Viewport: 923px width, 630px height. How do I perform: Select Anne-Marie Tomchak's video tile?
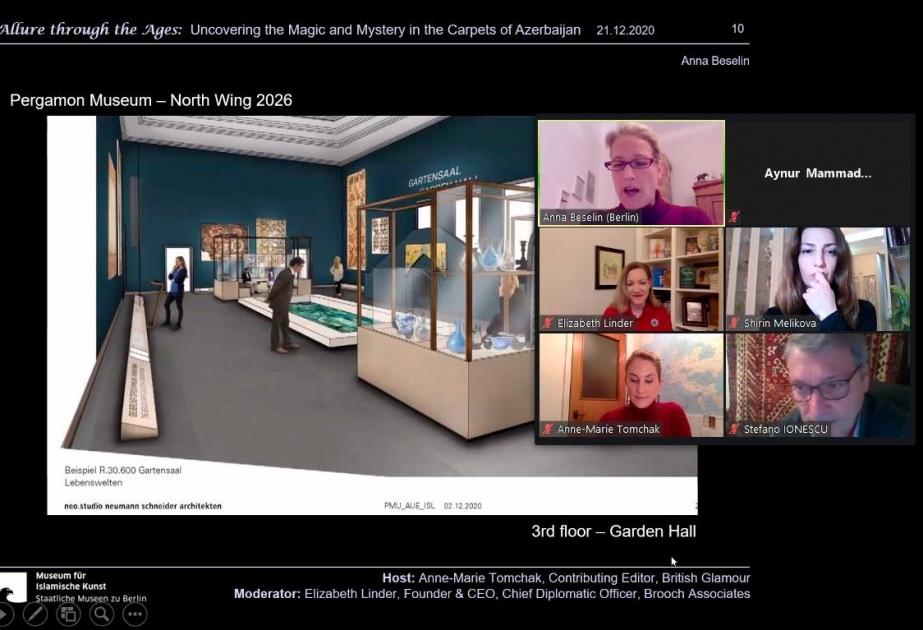(631, 385)
